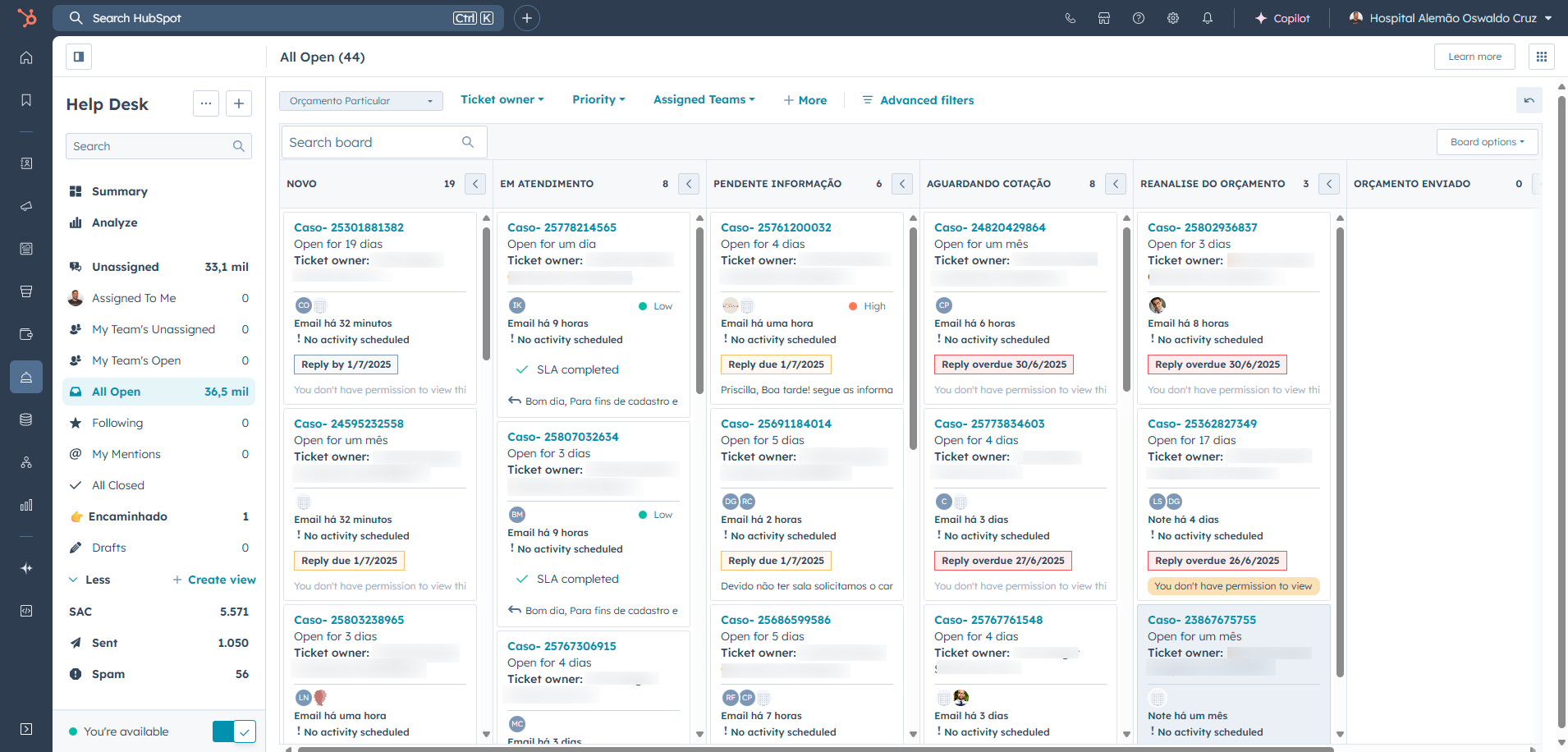
Task: Click the Search board input field
Action: [374, 142]
